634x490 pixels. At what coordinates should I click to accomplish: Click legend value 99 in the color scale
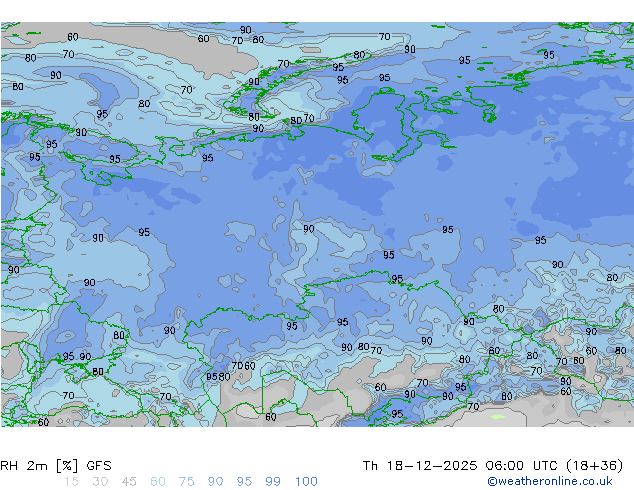273,482
